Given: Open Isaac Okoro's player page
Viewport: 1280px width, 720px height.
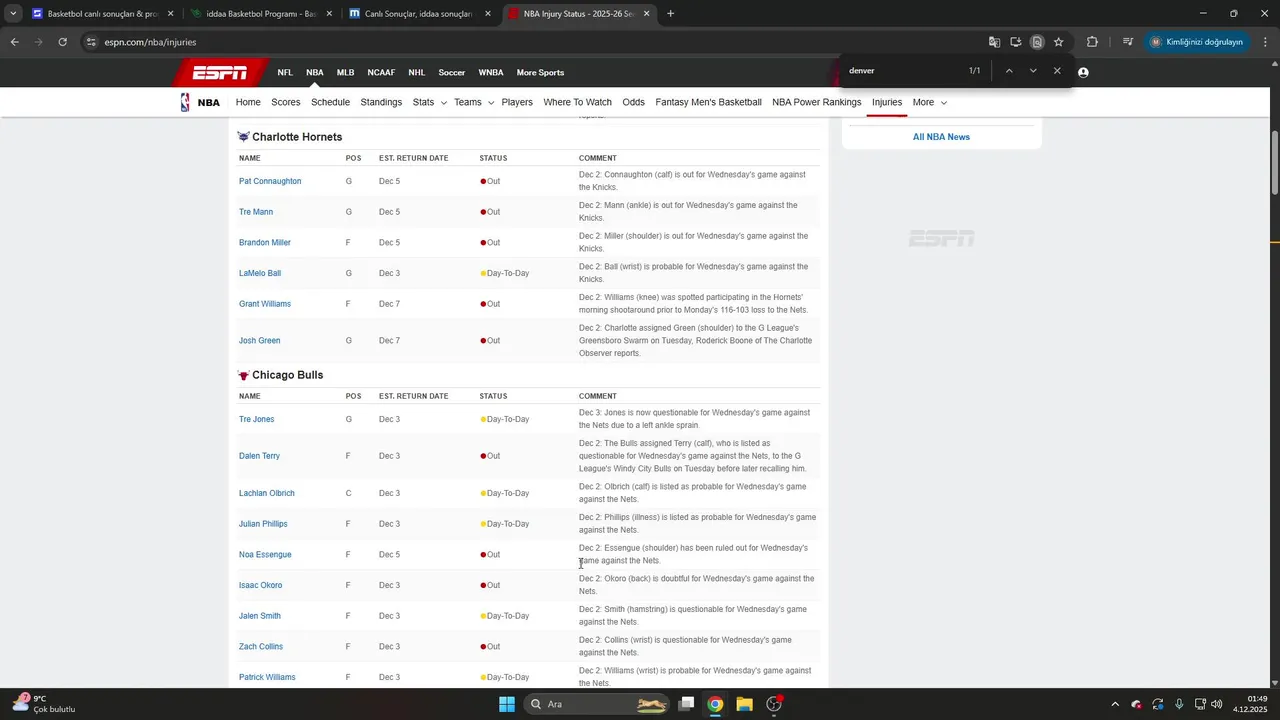Looking at the screenshot, I should 260,585.
